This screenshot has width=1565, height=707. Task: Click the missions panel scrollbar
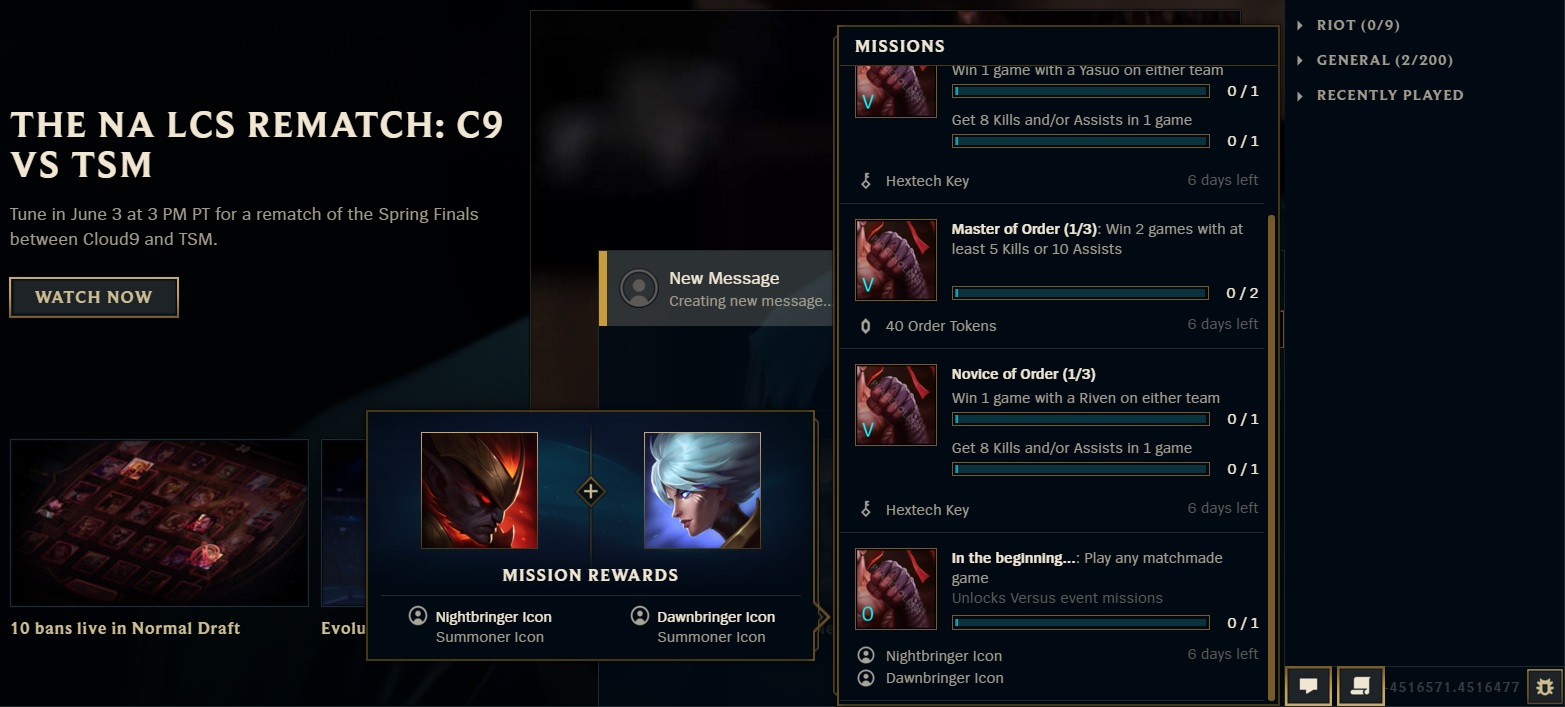point(1271,457)
